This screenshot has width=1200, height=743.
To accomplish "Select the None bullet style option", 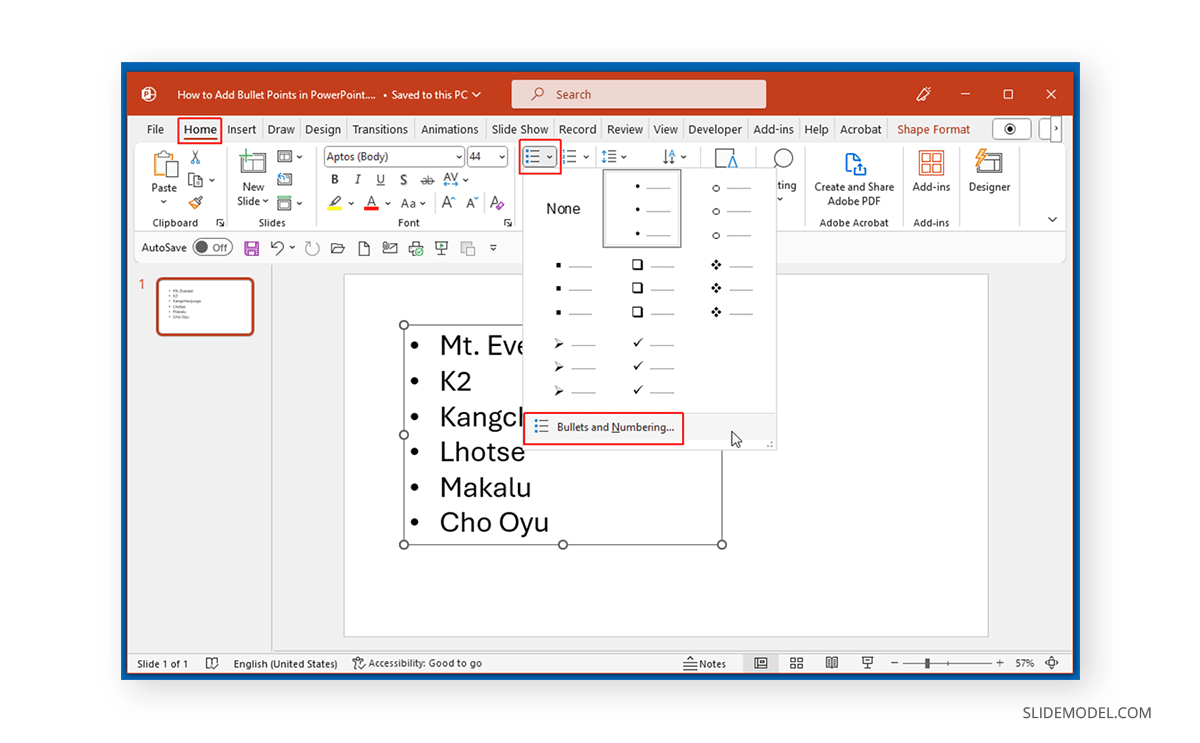I will [563, 208].
